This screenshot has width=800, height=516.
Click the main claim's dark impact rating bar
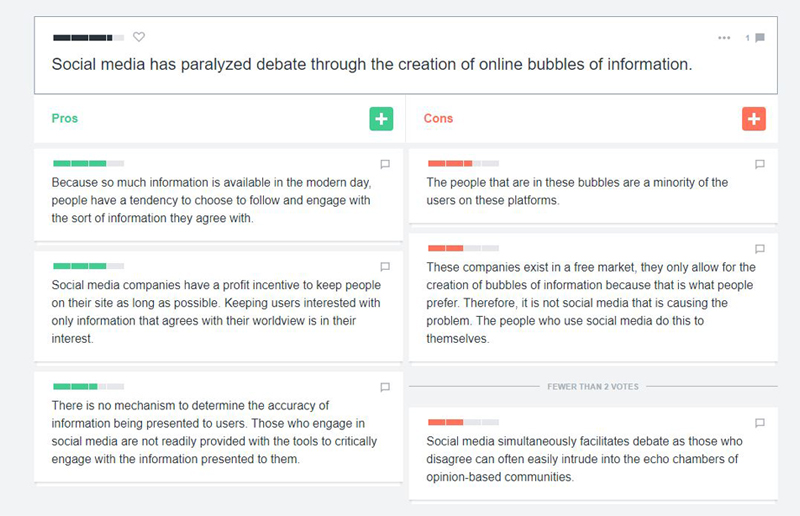pos(88,37)
